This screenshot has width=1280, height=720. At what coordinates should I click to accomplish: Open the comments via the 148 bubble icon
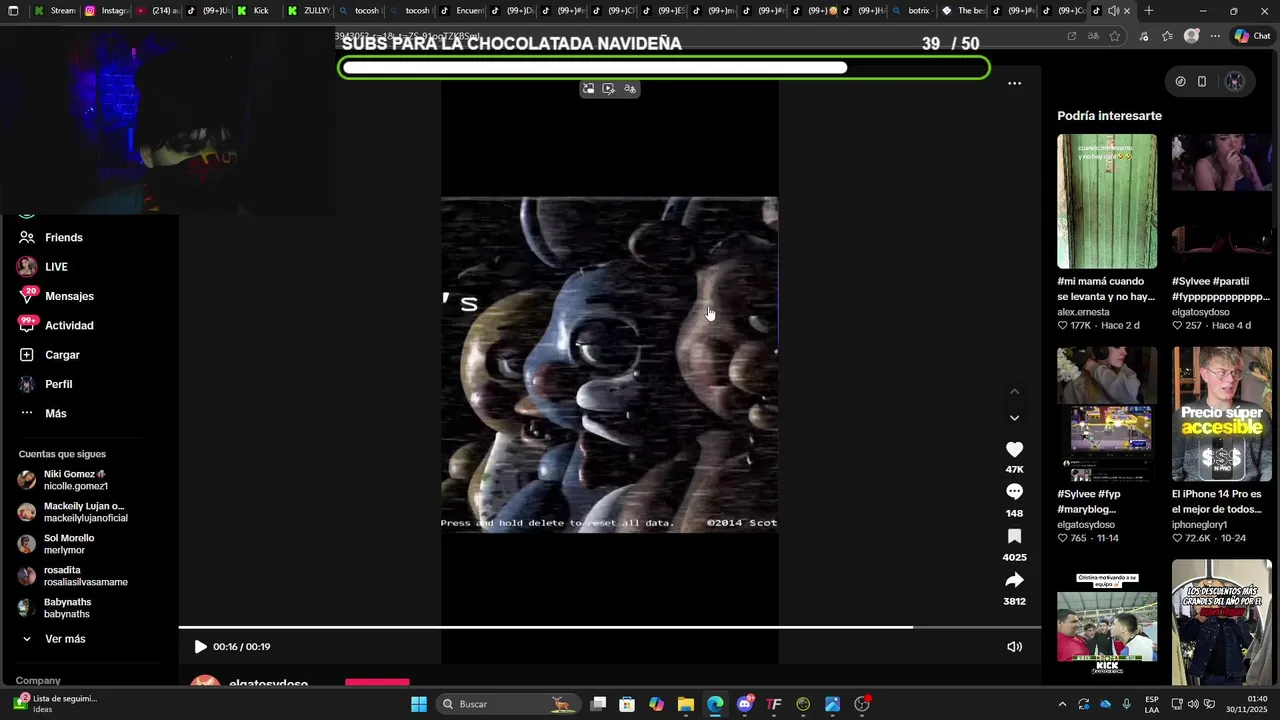[1014, 492]
